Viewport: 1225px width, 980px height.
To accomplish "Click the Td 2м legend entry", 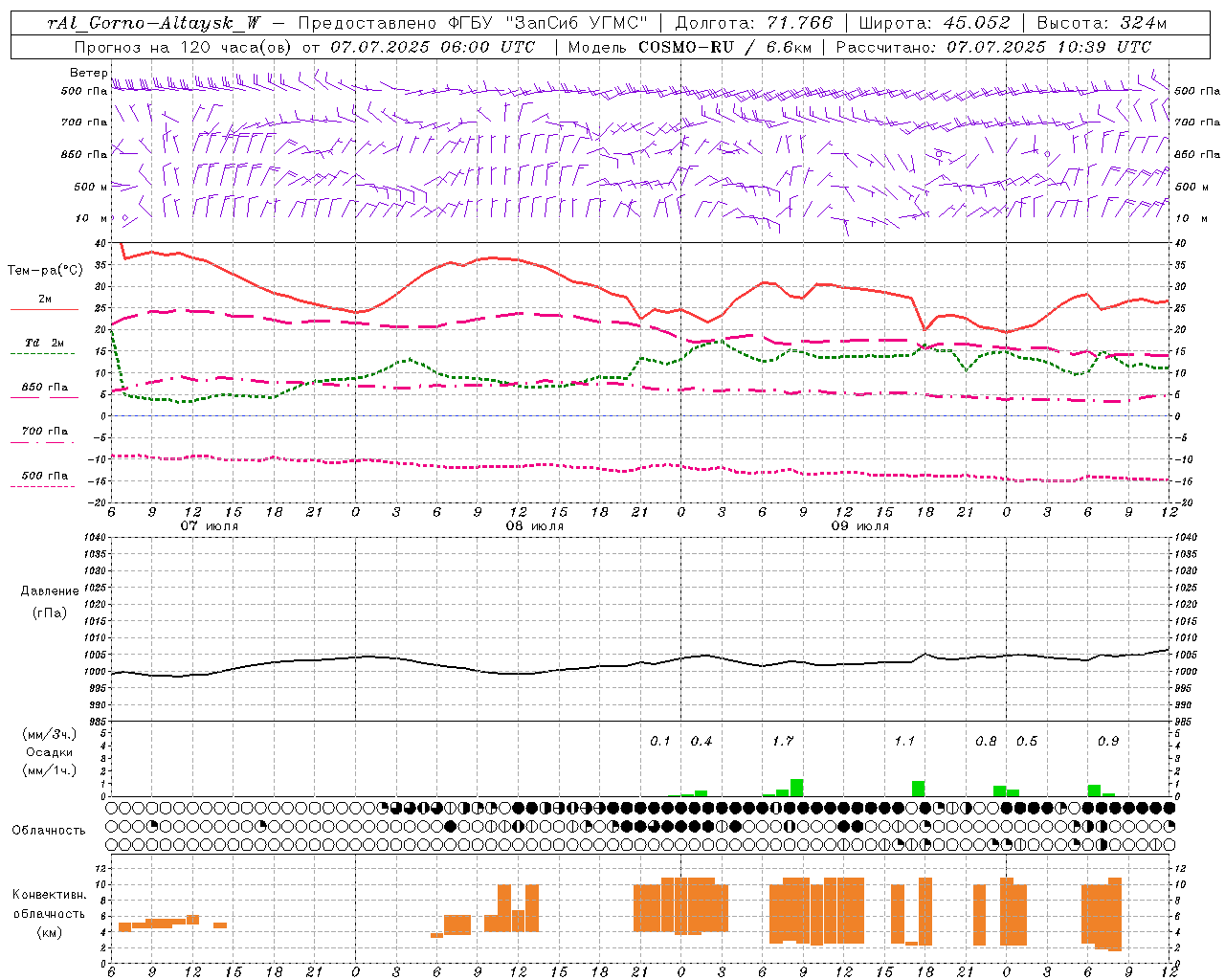I will 45,343.
